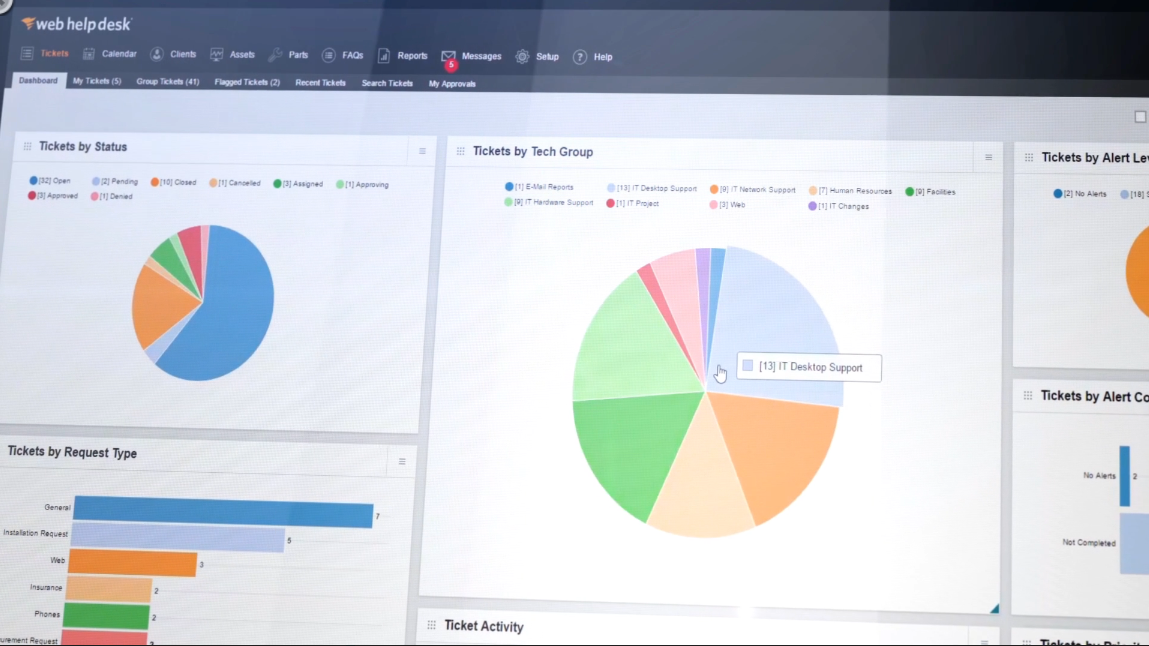
Task: Open the Tickets by Status widget menu
Action: [422, 151]
